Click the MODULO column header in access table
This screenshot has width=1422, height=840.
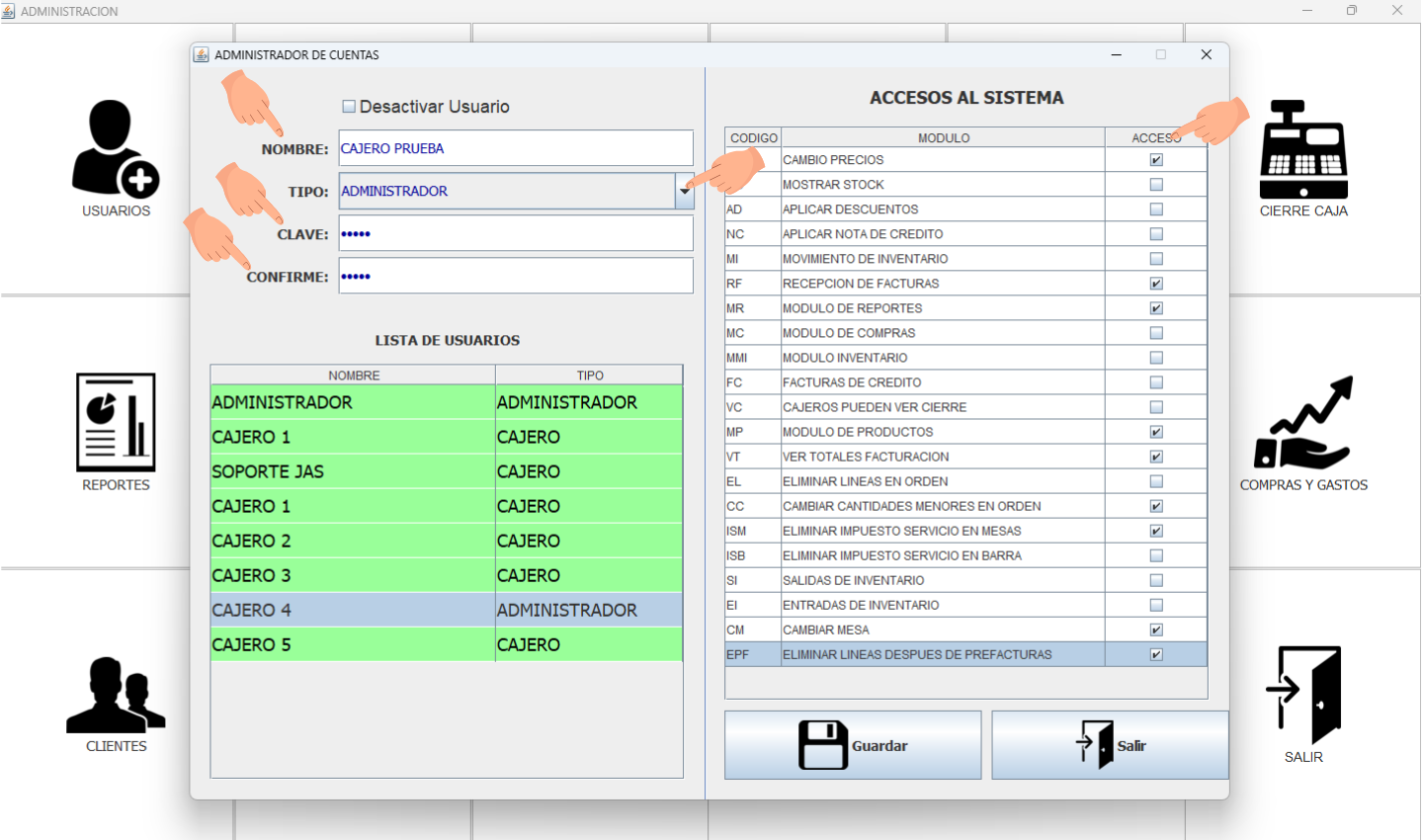tap(943, 138)
